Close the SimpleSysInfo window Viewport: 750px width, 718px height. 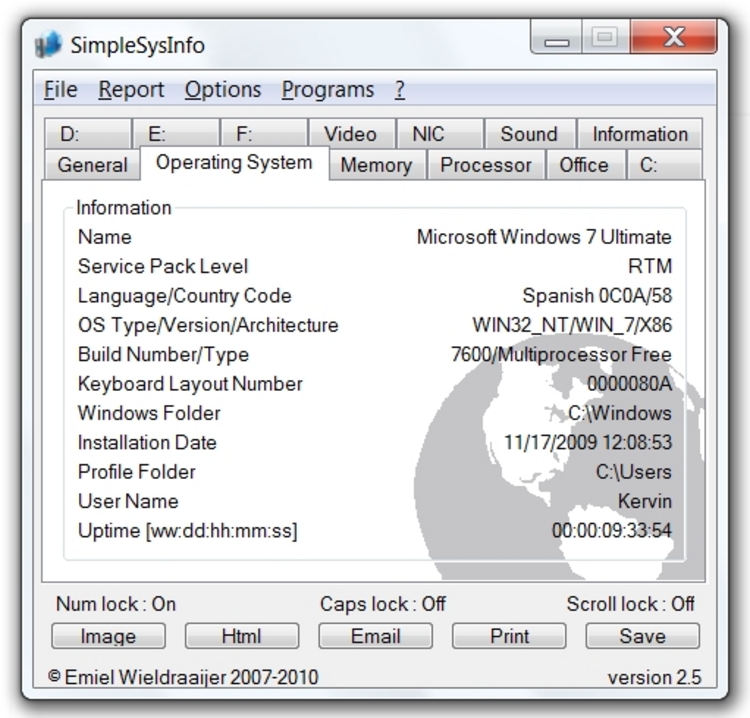pos(674,37)
